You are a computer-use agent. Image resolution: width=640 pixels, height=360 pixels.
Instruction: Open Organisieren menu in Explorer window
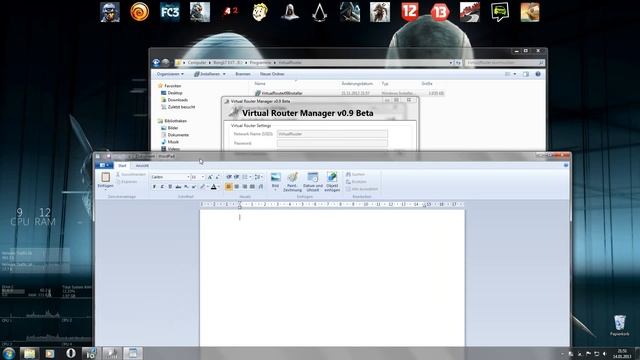point(170,74)
